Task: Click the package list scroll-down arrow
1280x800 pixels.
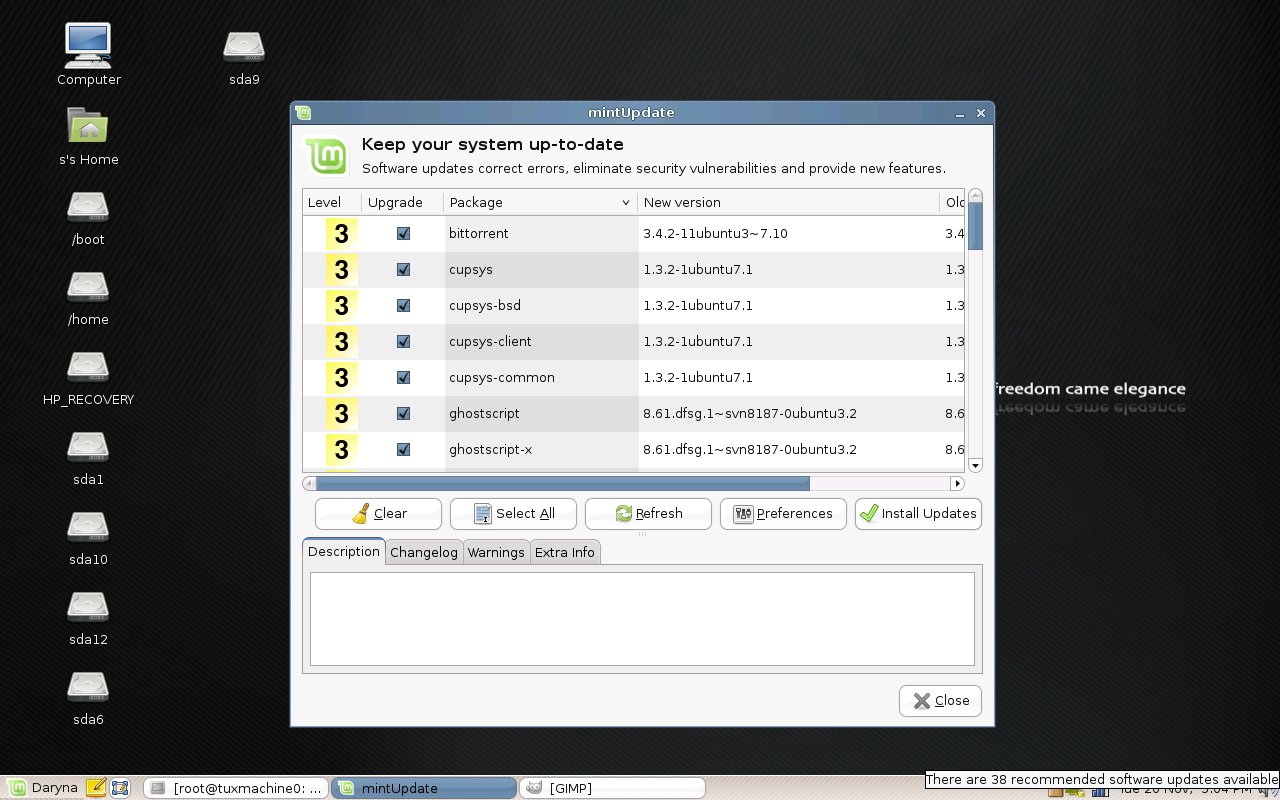Action: 976,465
